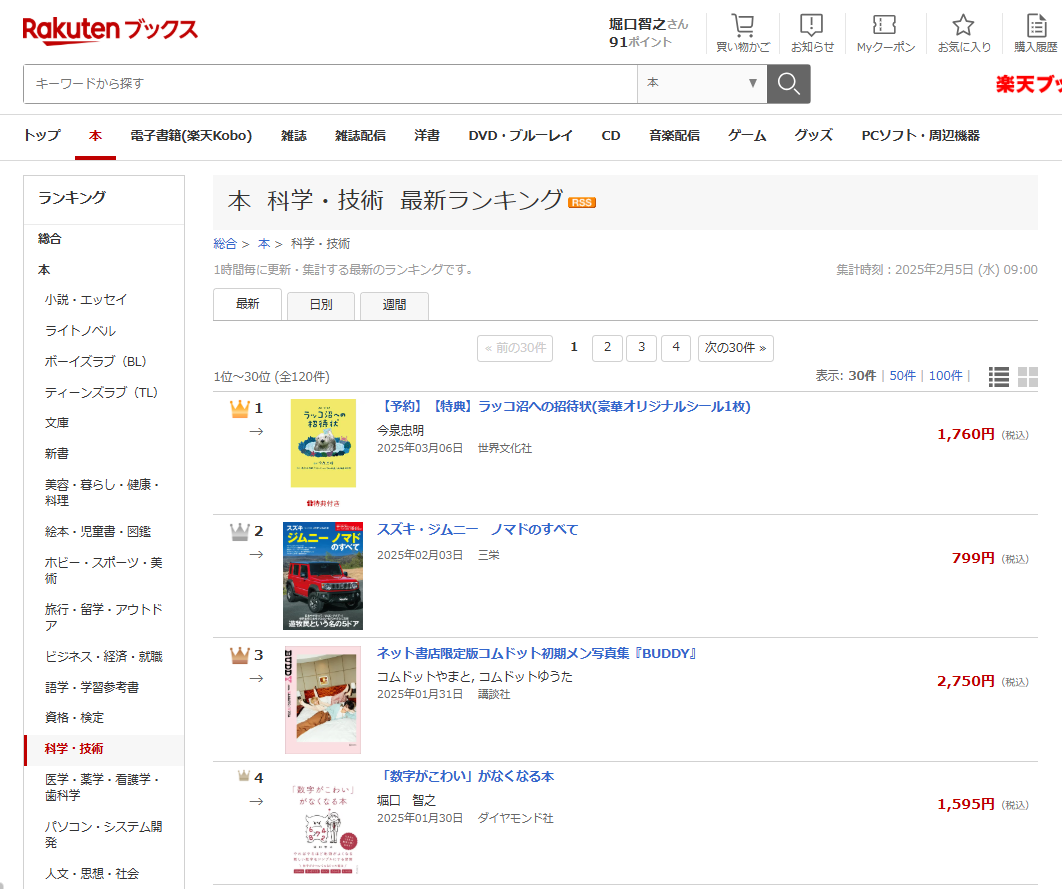1062x889 pixels.
Task: Go to results page 4
Action: coord(676,348)
